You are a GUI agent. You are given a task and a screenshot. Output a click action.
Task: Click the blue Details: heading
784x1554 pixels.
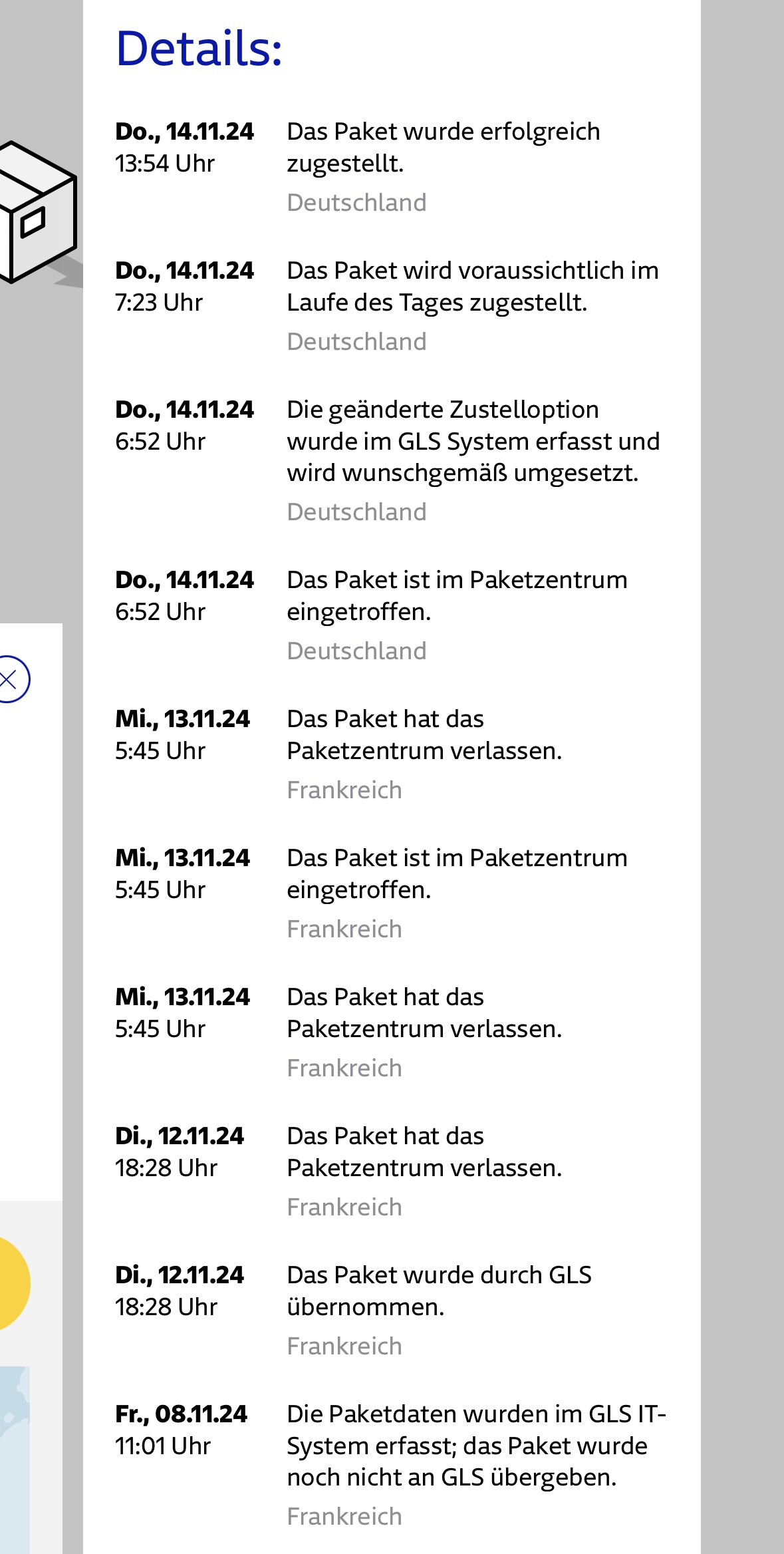pos(199,49)
